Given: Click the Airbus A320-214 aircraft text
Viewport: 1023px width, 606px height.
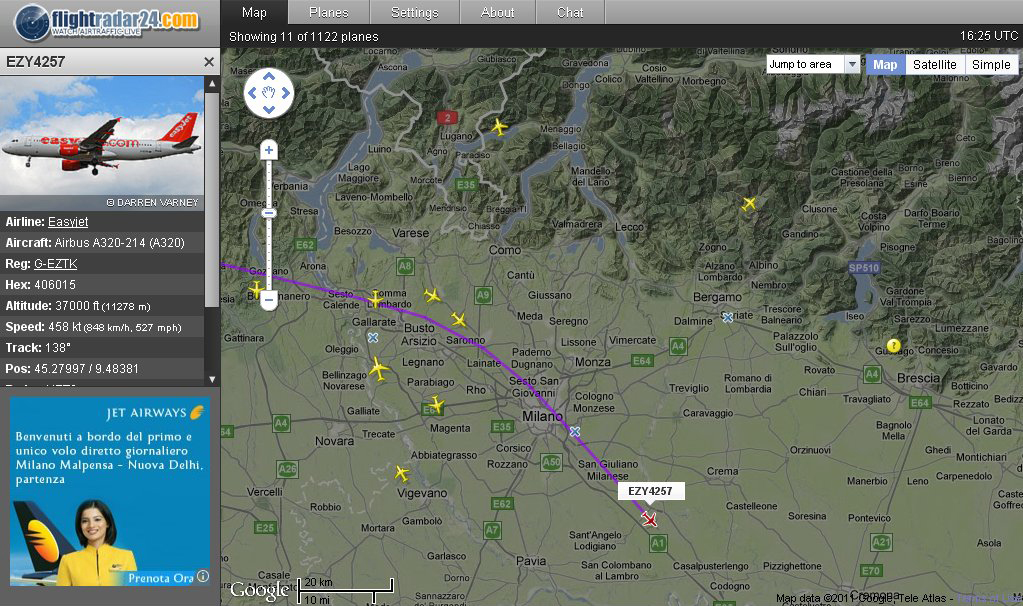Looking at the screenshot, I should coord(119,243).
